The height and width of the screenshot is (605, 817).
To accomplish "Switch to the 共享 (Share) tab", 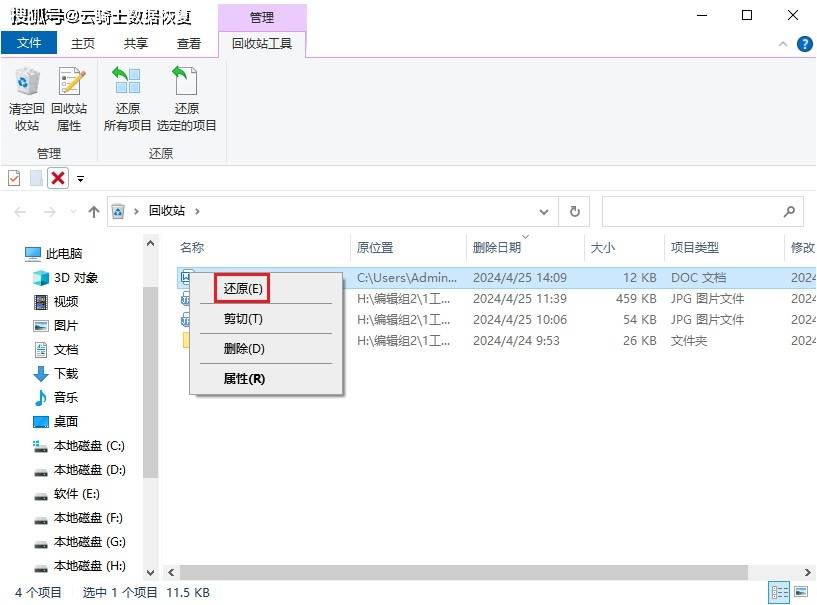I will (136, 43).
